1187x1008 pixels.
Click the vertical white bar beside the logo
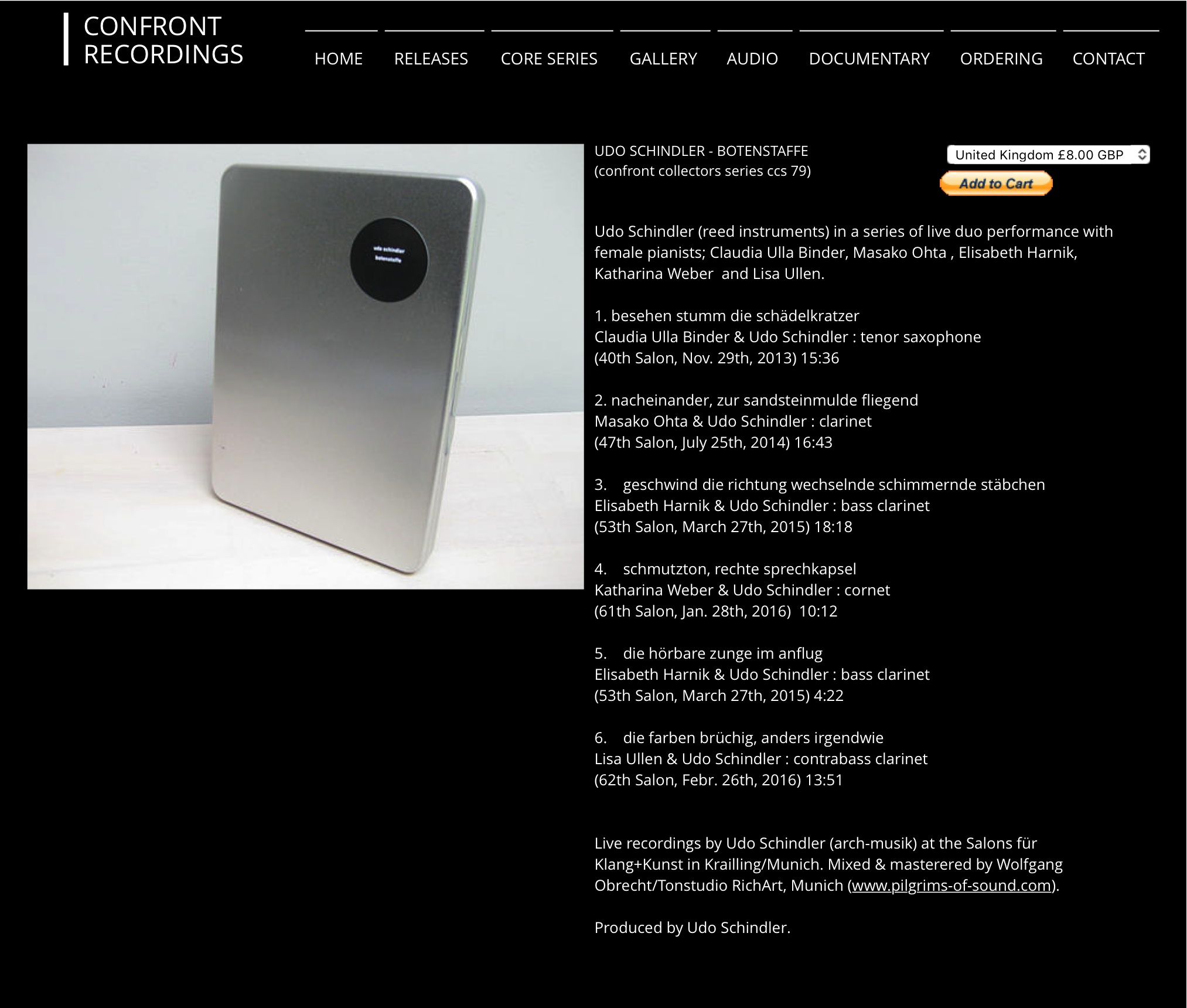pos(66,39)
